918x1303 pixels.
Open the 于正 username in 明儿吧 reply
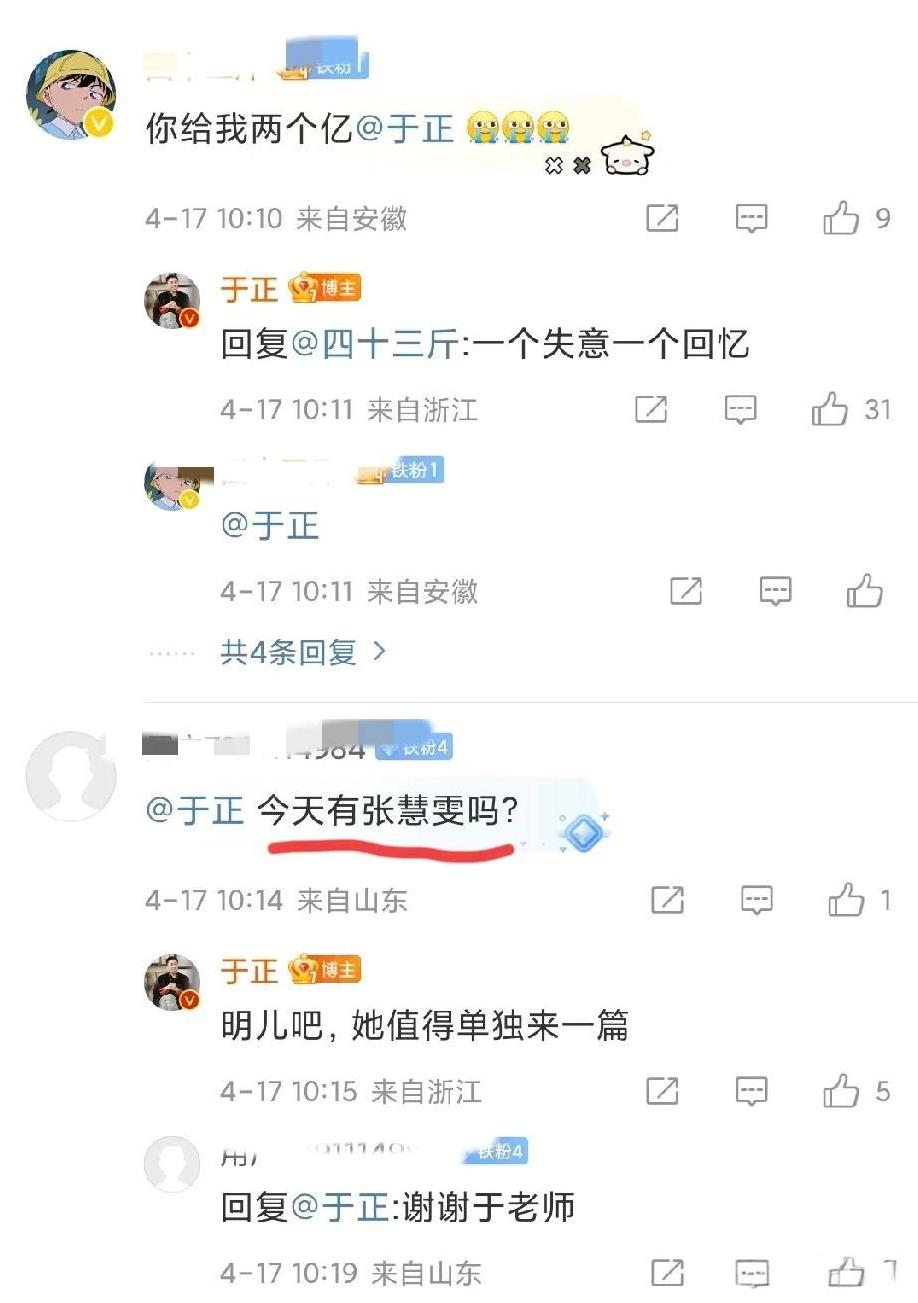pos(249,969)
